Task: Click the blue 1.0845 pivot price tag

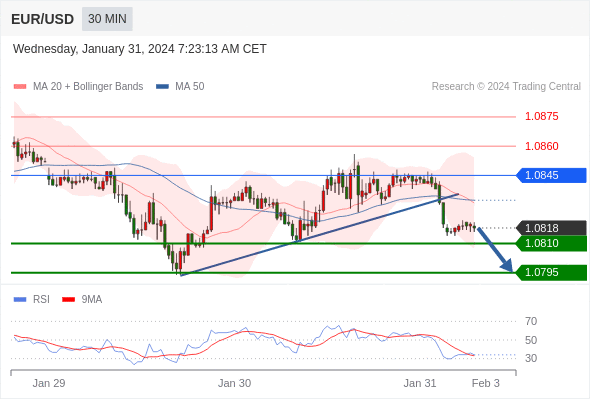Action: pyautogui.click(x=551, y=175)
